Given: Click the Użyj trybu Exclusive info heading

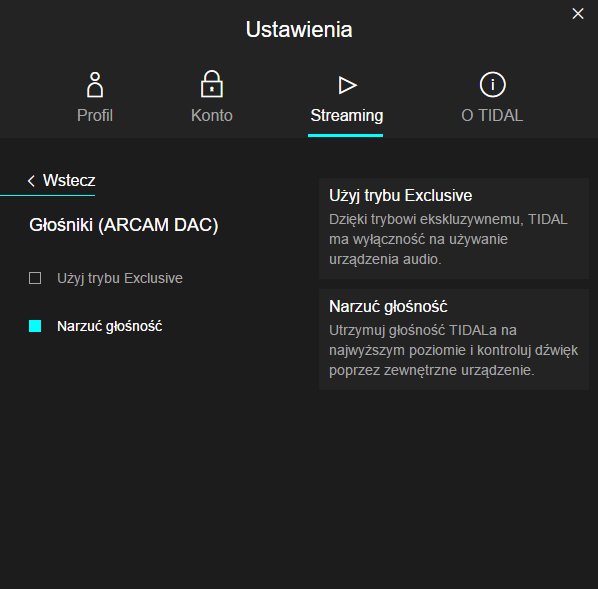Looking at the screenshot, I should point(400,196).
